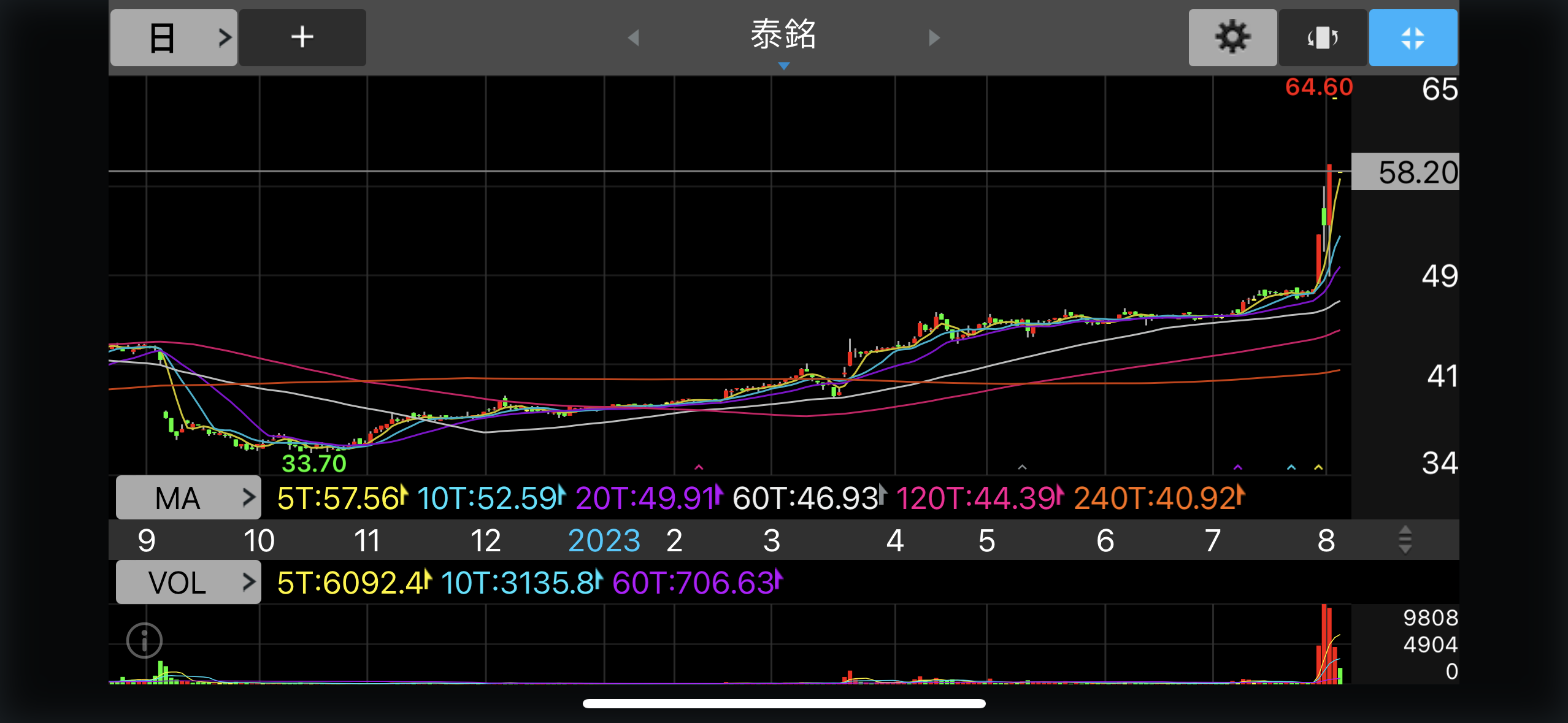Go to the next stock arrow
1568x723 pixels.
click(934, 37)
